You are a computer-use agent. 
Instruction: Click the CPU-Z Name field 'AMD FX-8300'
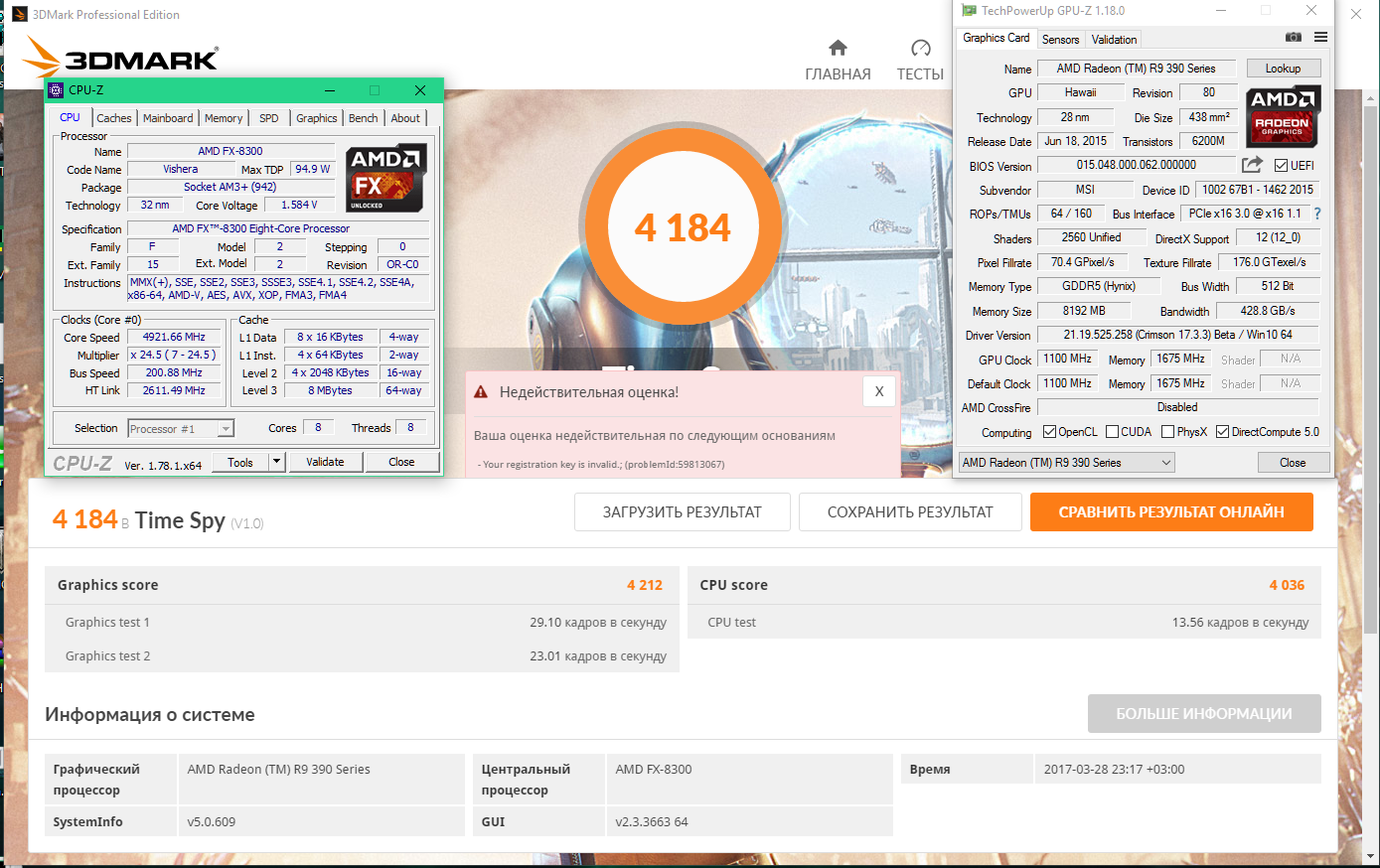(230, 151)
